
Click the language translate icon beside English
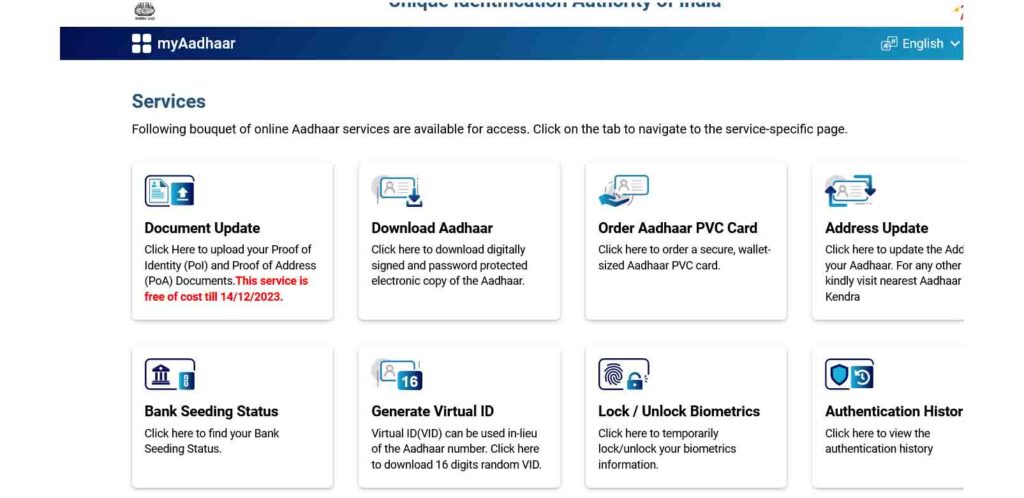889,44
